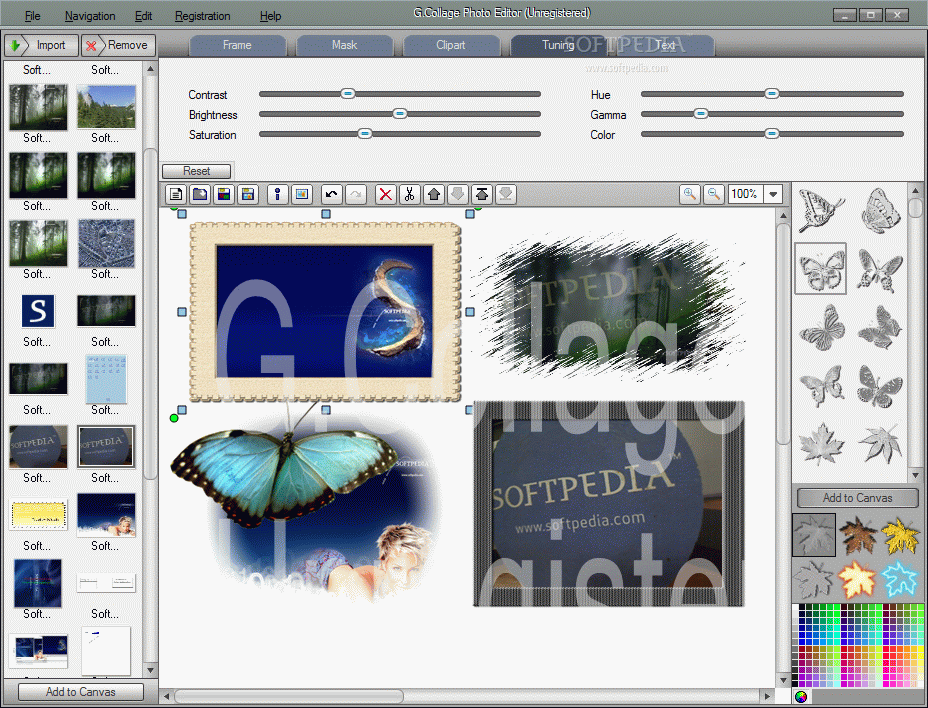
Task: Click canvas vertical scrollbar up arrow
Action: point(783,215)
